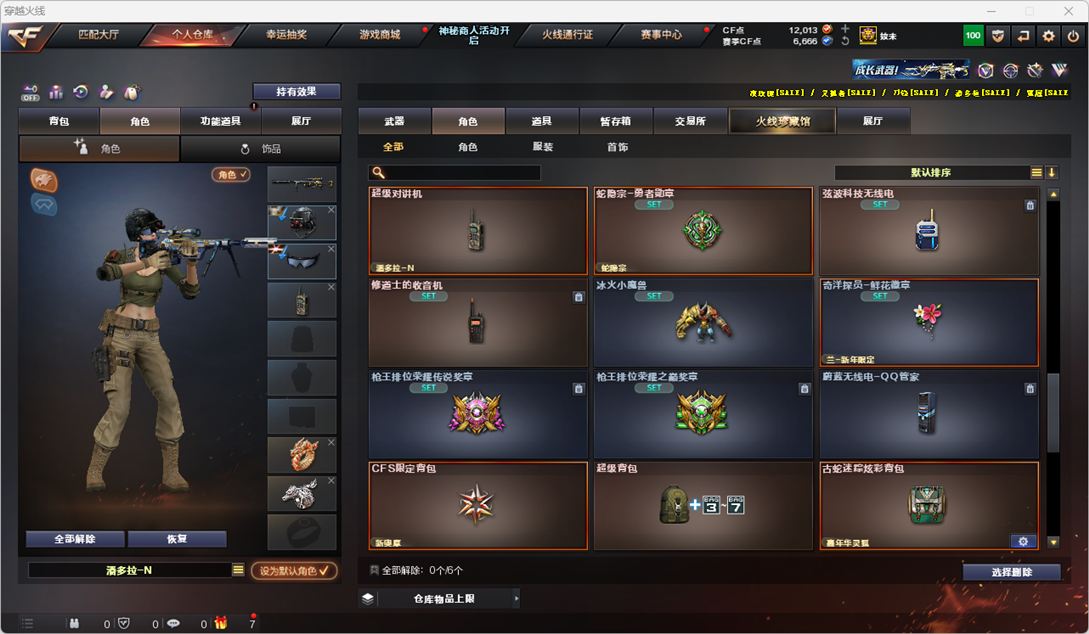Click the power exit icon
The image size is (1089, 634).
tap(1074, 35)
